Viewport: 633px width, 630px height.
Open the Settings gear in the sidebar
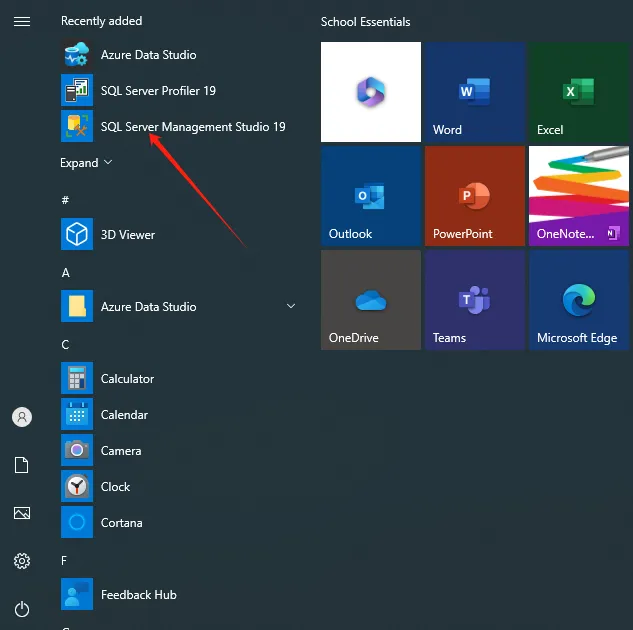22,561
